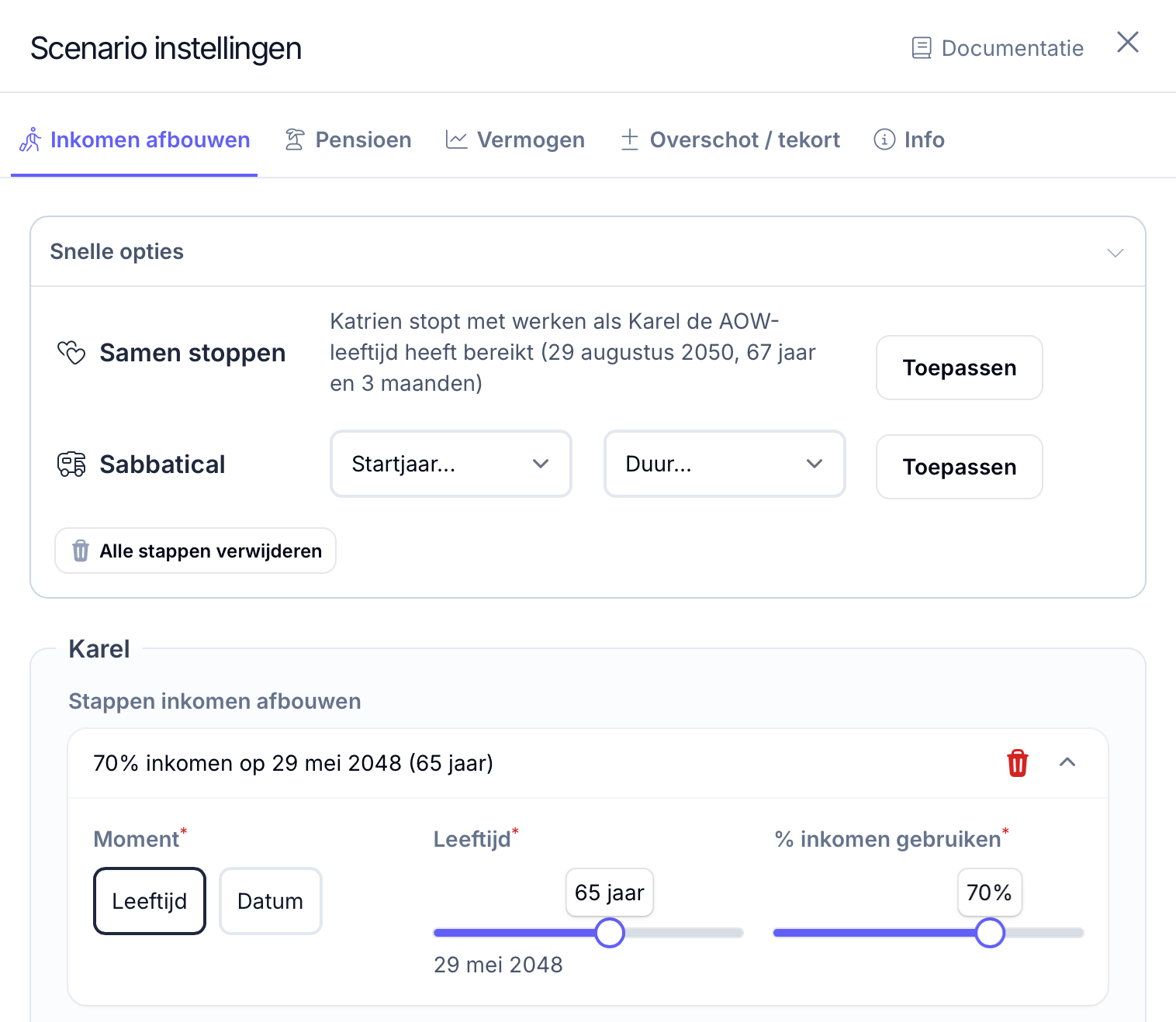
Task: Click the Katrien stopt met werken description
Action: click(x=572, y=352)
